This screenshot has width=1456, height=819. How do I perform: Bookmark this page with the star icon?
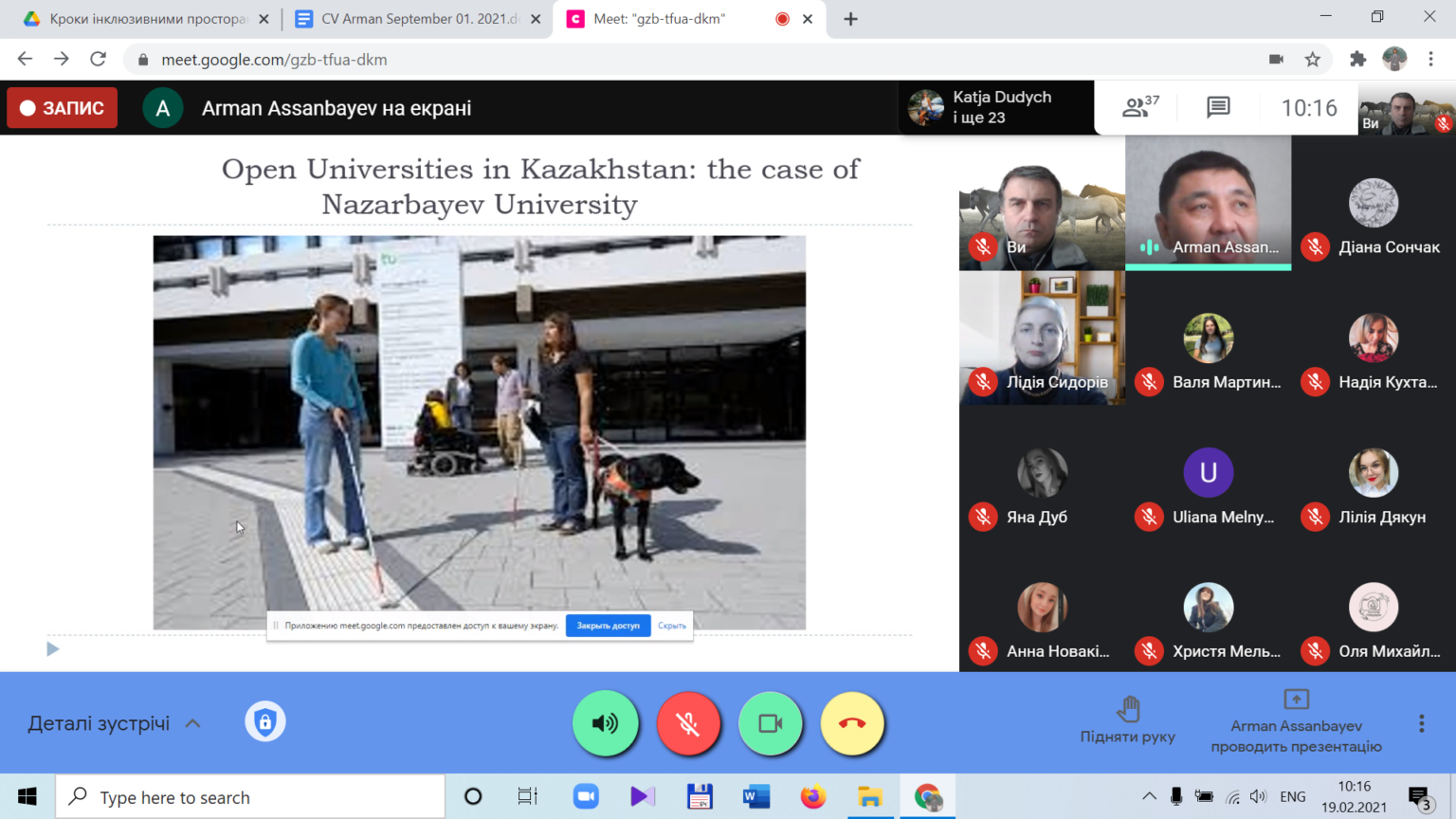coord(1312,60)
